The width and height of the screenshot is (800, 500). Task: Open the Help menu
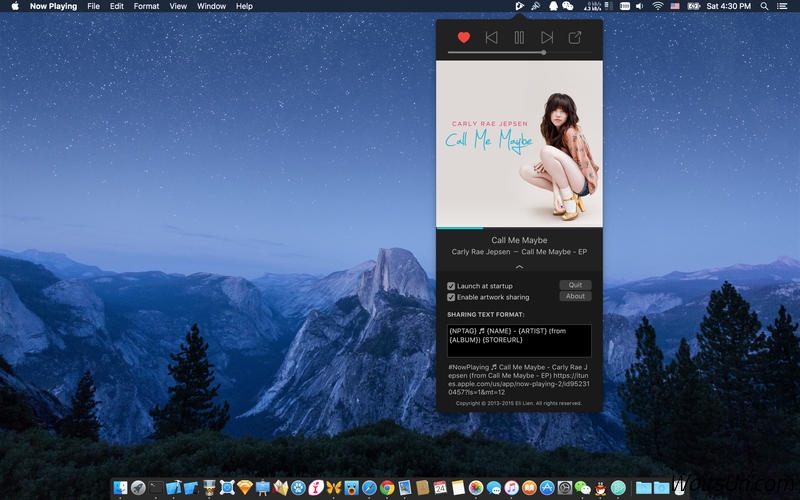244,6
